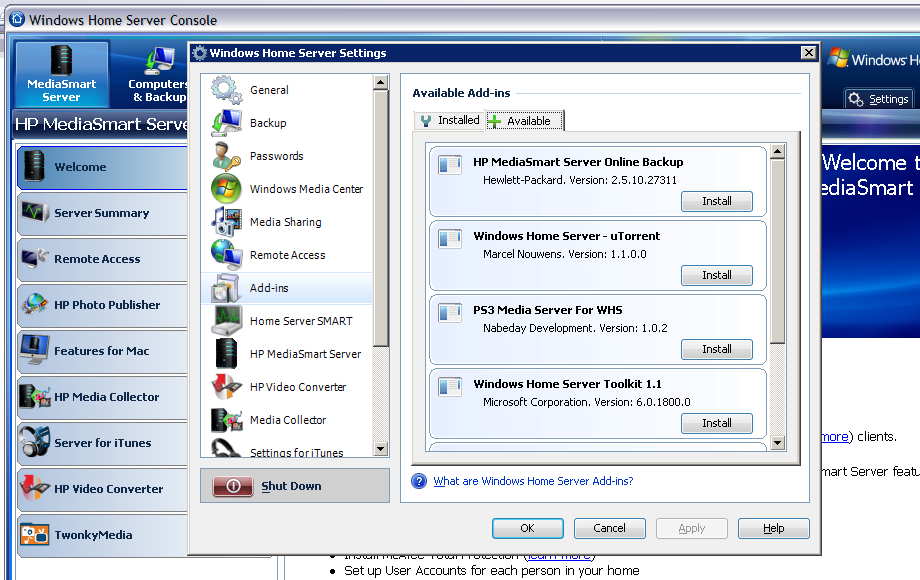Select Remote Access in the sidebar
This screenshot has width=920, height=580.
(x=35, y=260)
